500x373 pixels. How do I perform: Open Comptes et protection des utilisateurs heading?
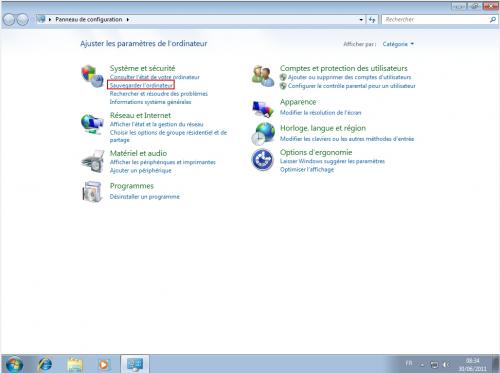coord(344,68)
